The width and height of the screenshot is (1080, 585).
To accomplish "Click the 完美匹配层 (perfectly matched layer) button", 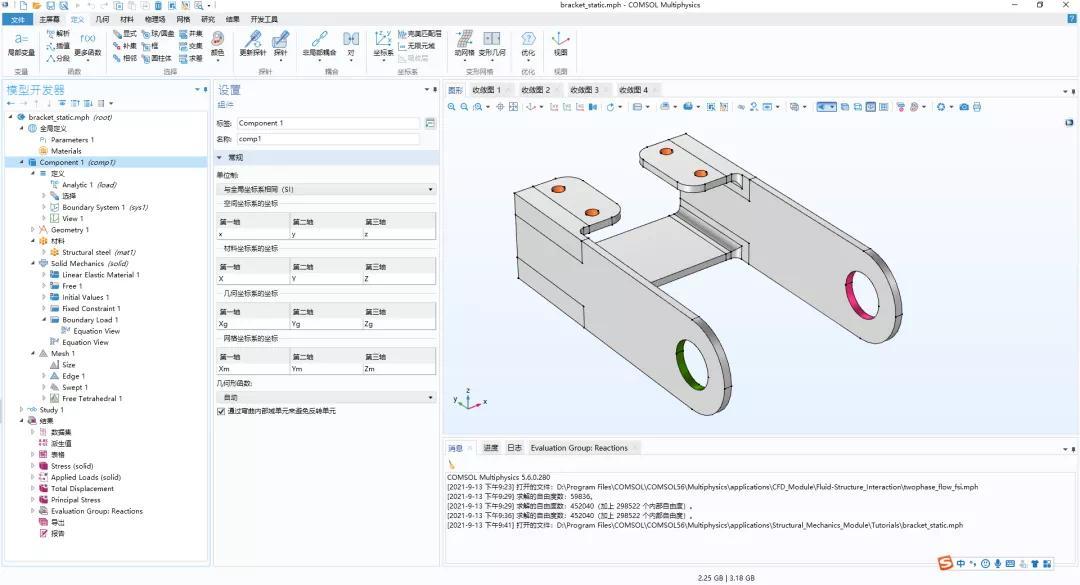I will click(x=419, y=33).
